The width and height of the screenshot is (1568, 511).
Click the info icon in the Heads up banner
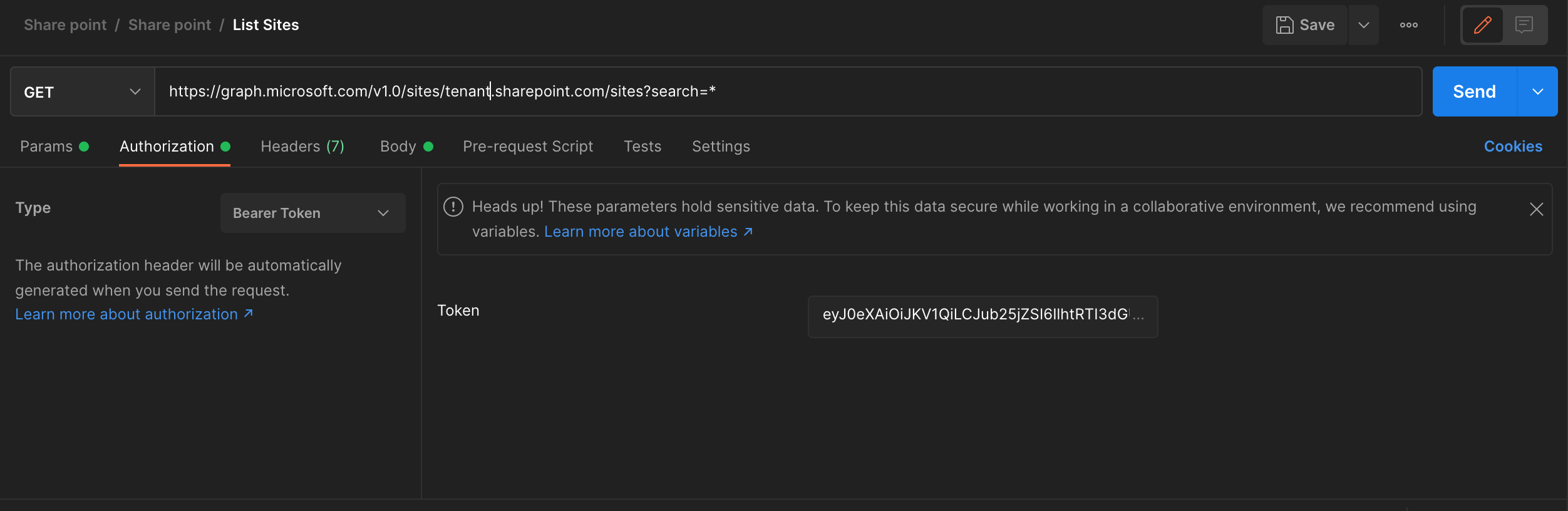pyautogui.click(x=453, y=207)
